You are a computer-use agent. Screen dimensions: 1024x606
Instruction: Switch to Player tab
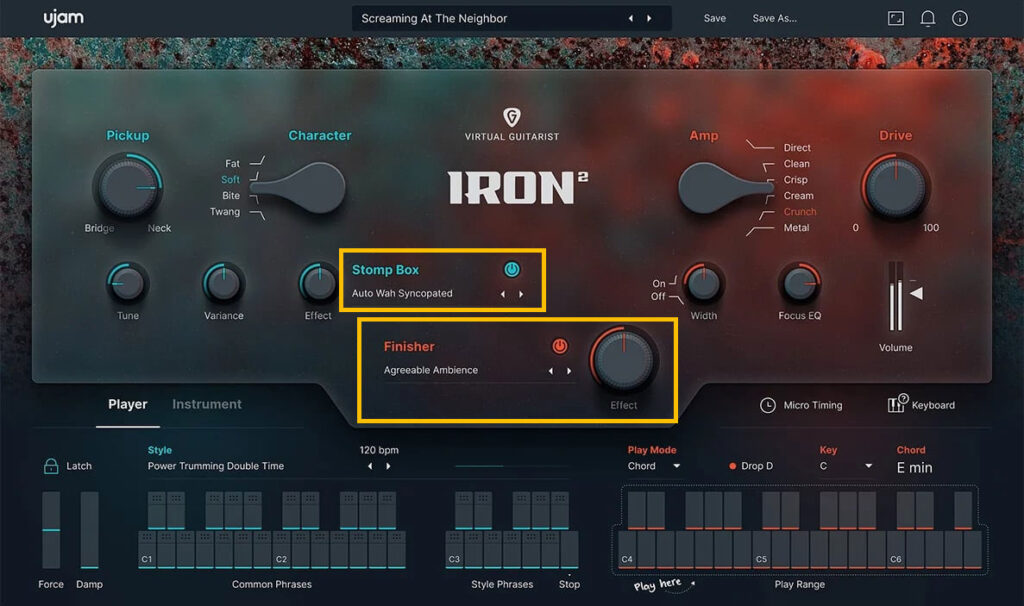pyautogui.click(x=127, y=404)
